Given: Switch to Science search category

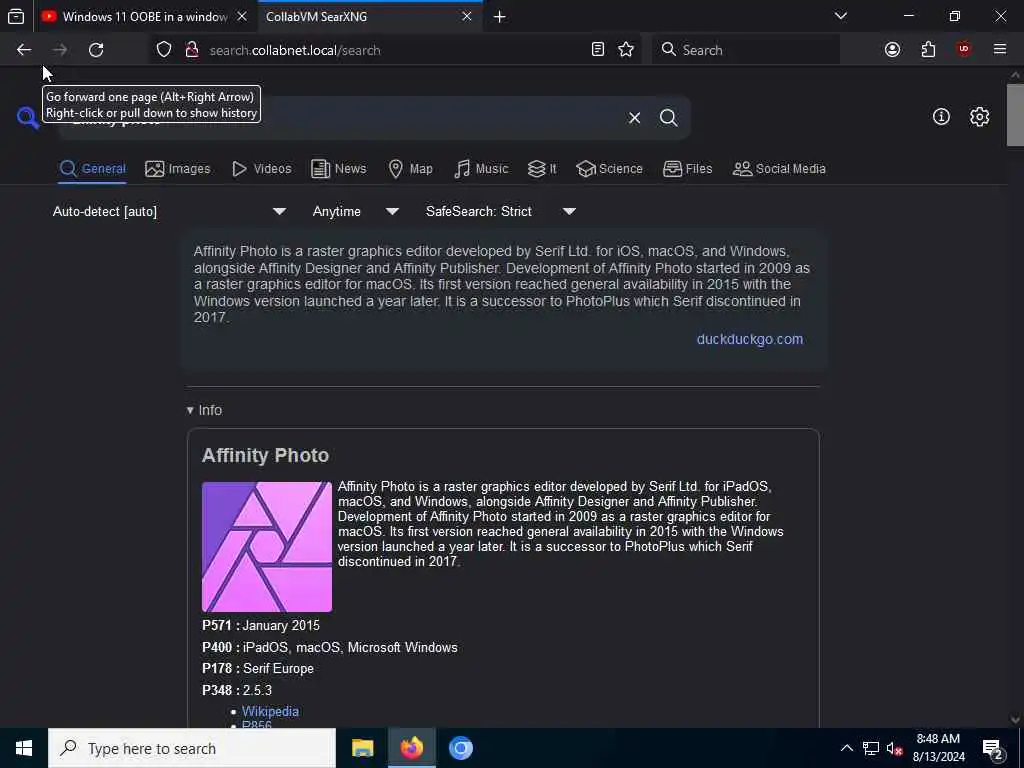Looking at the screenshot, I should 609,168.
